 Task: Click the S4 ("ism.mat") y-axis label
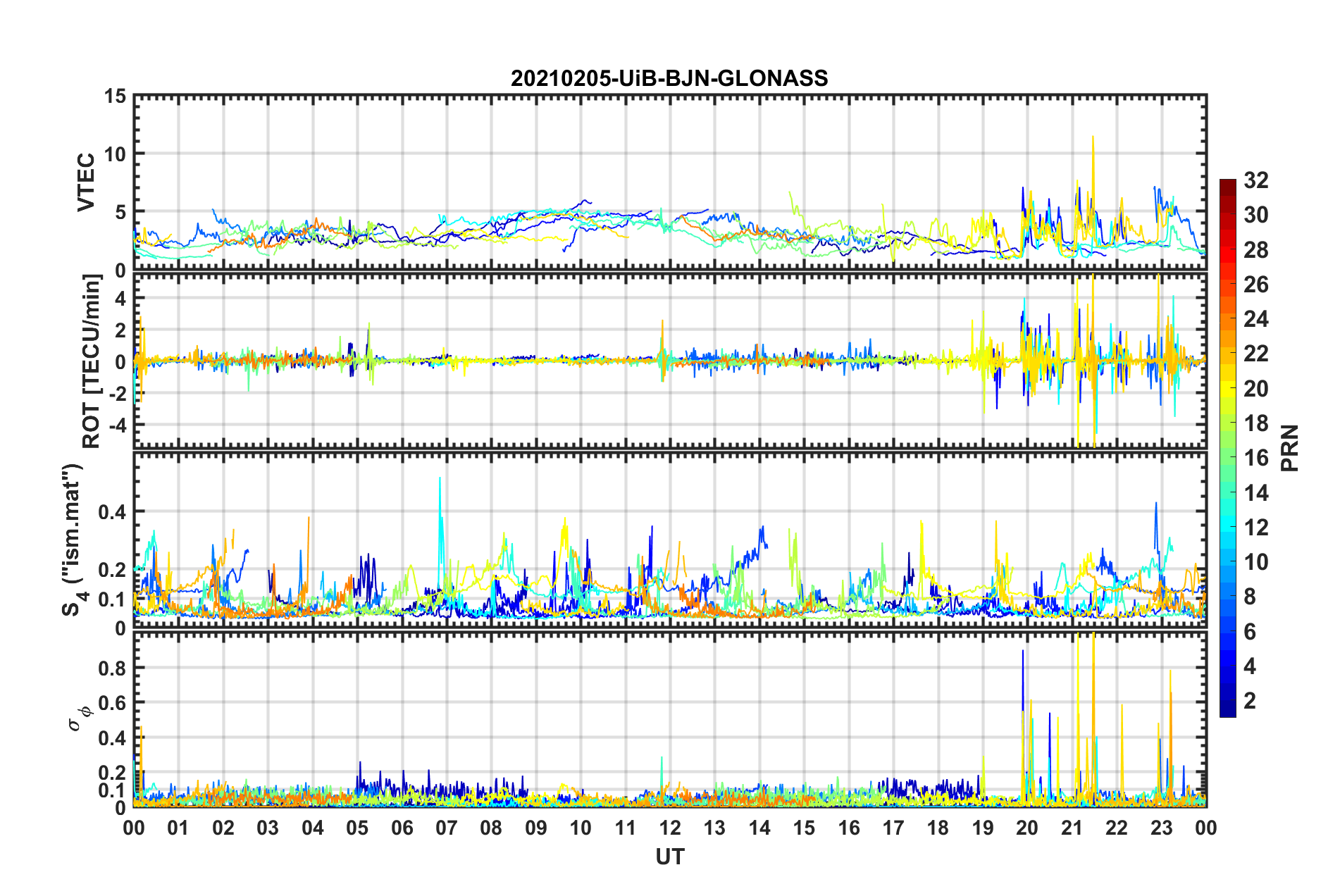click(x=73, y=540)
